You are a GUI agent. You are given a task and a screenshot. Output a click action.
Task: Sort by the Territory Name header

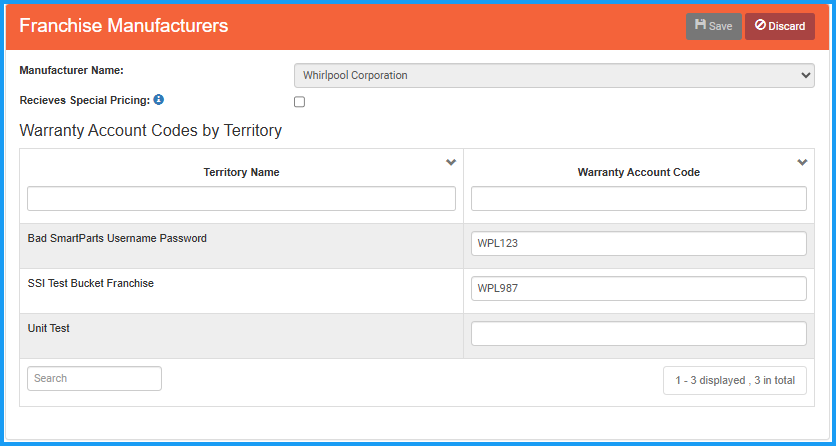pos(241,172)
